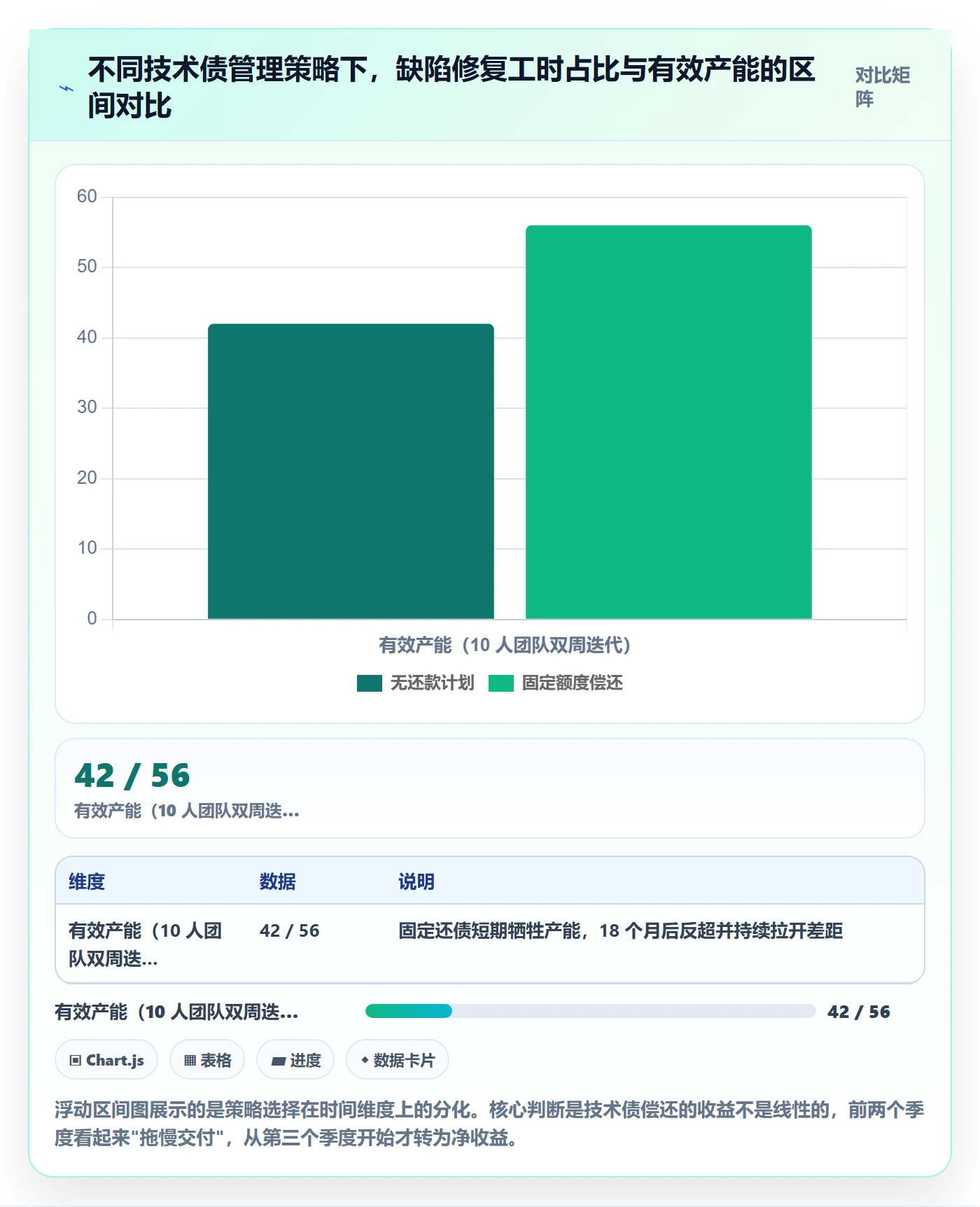980x1207 pixels.
Task: Click the card title starting with 不同技术债管理策略下
Action: tap(451, 88)
